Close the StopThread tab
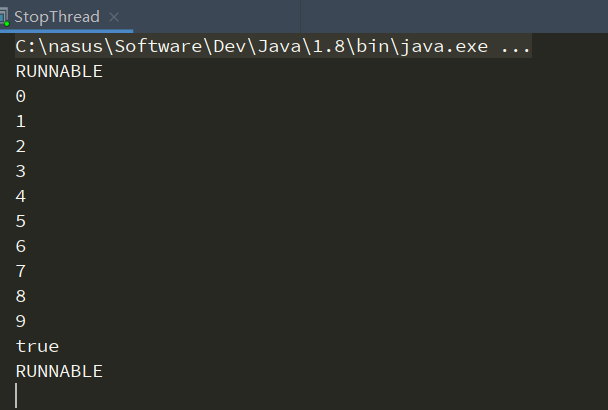Viewport: 608px width, 410px height. click(x=113, y=17)
